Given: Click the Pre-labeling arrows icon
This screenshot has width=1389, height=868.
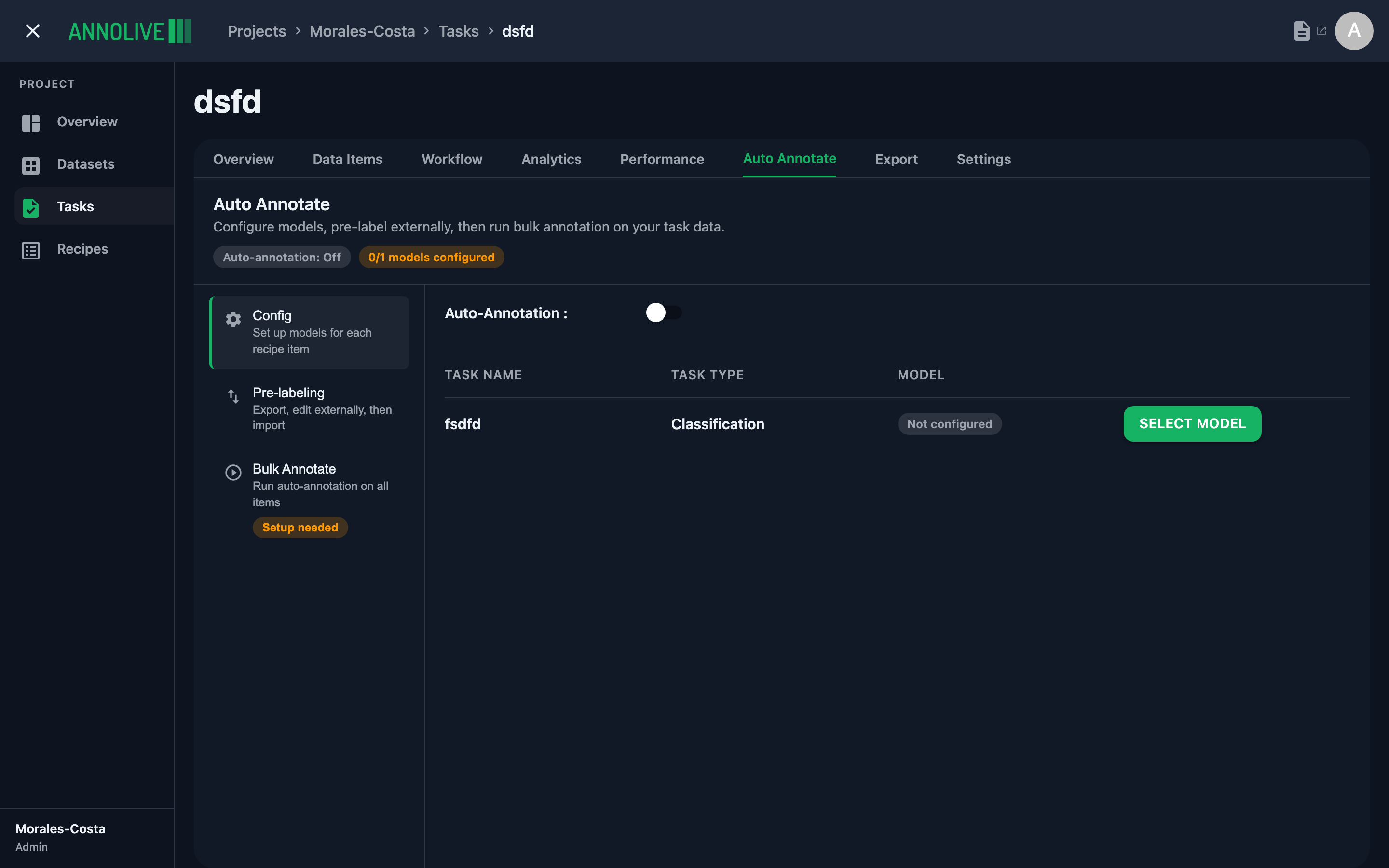Looking at the screenshot, I should (233, 395).
